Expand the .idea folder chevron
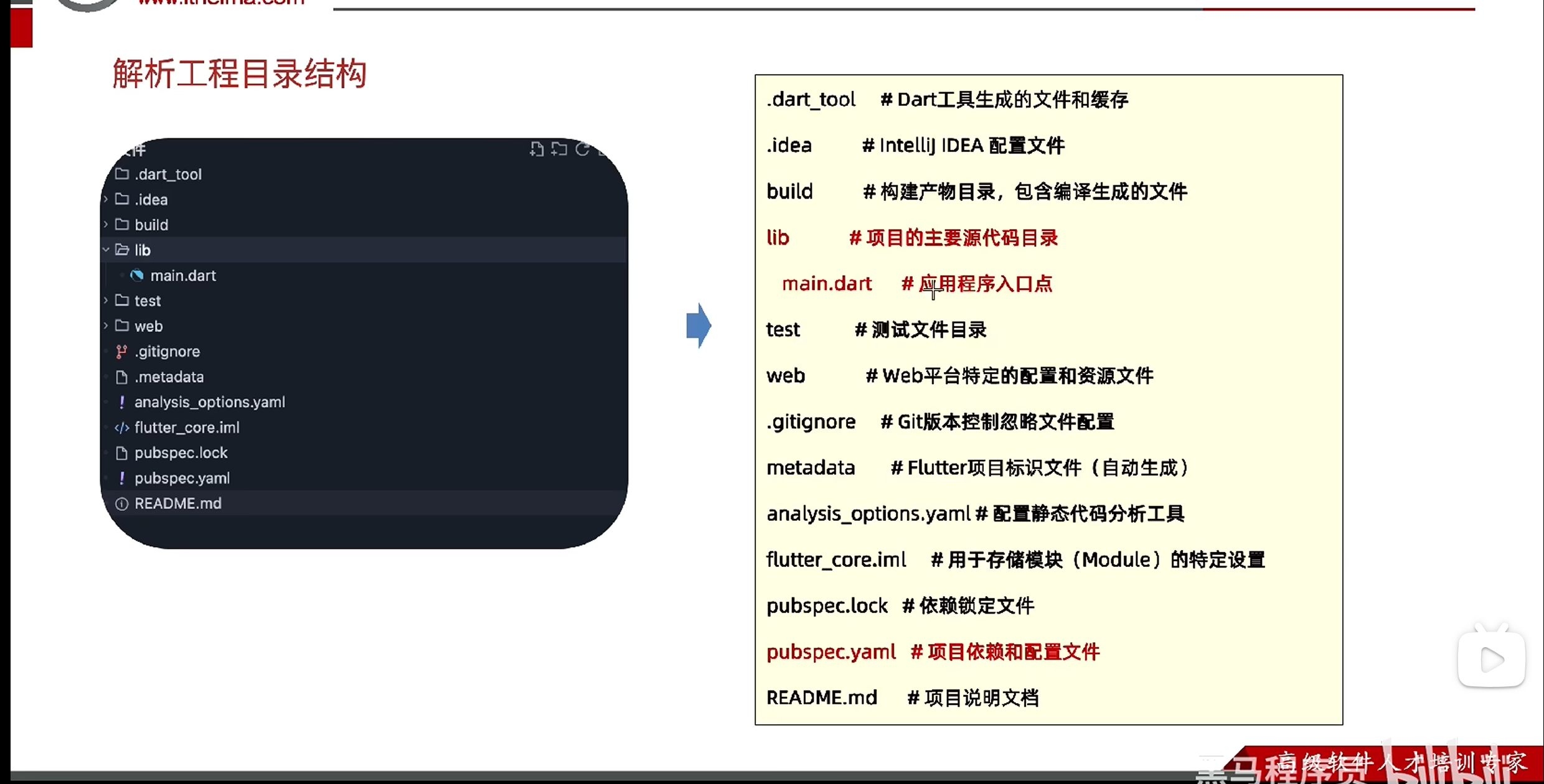The height and width of the screenshot is (784, 1544). click(x=106, y=199)
